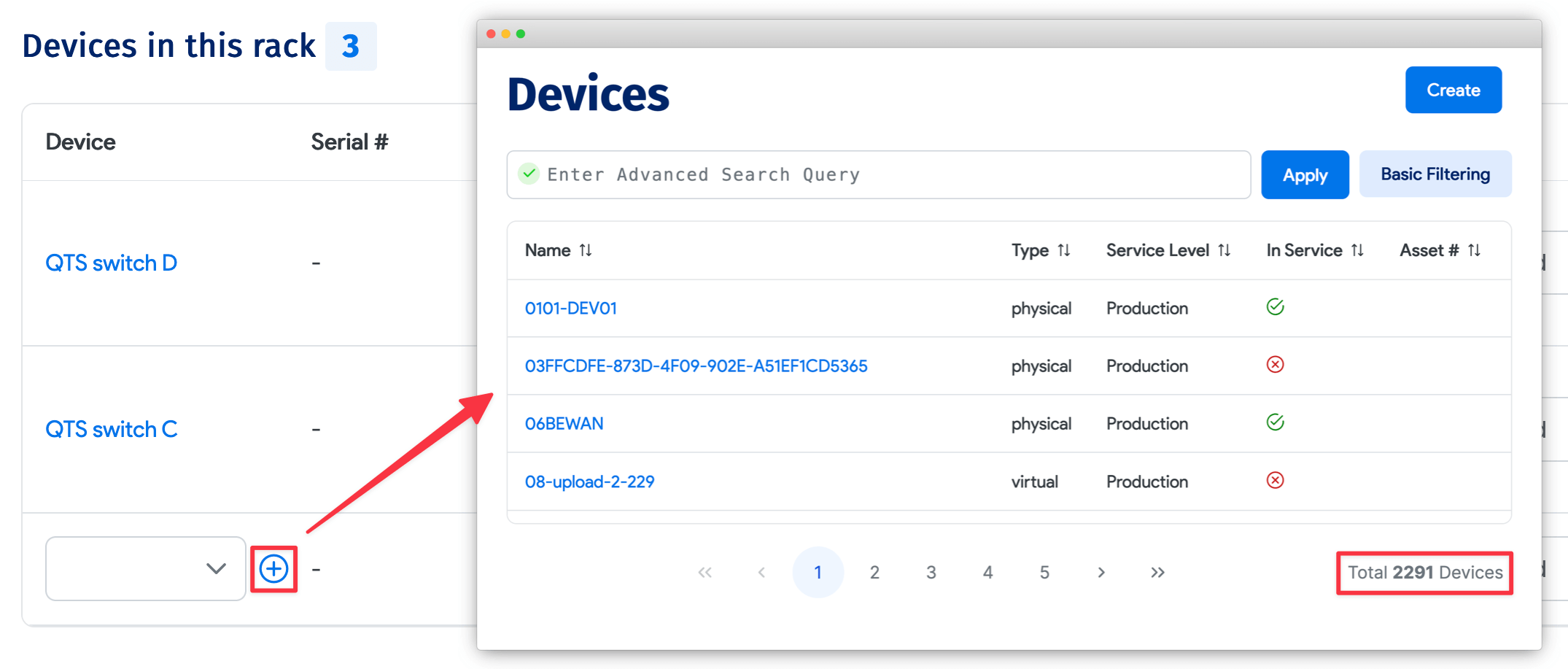Go to the last page of devices
Image resolution: width=1568 pixels, height=669 pixels.
click(x=1157, y=573)
